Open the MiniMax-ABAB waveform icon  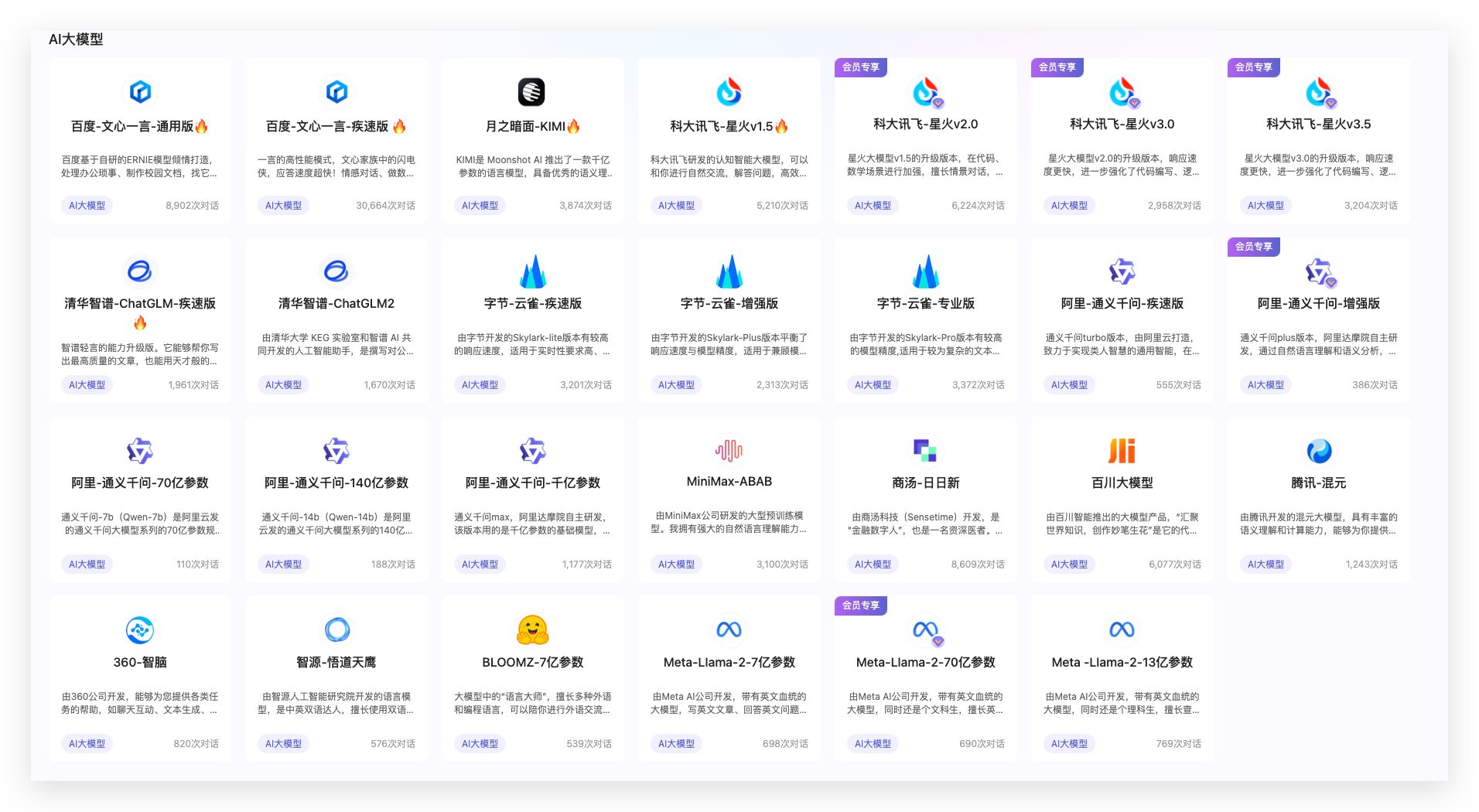729,450
